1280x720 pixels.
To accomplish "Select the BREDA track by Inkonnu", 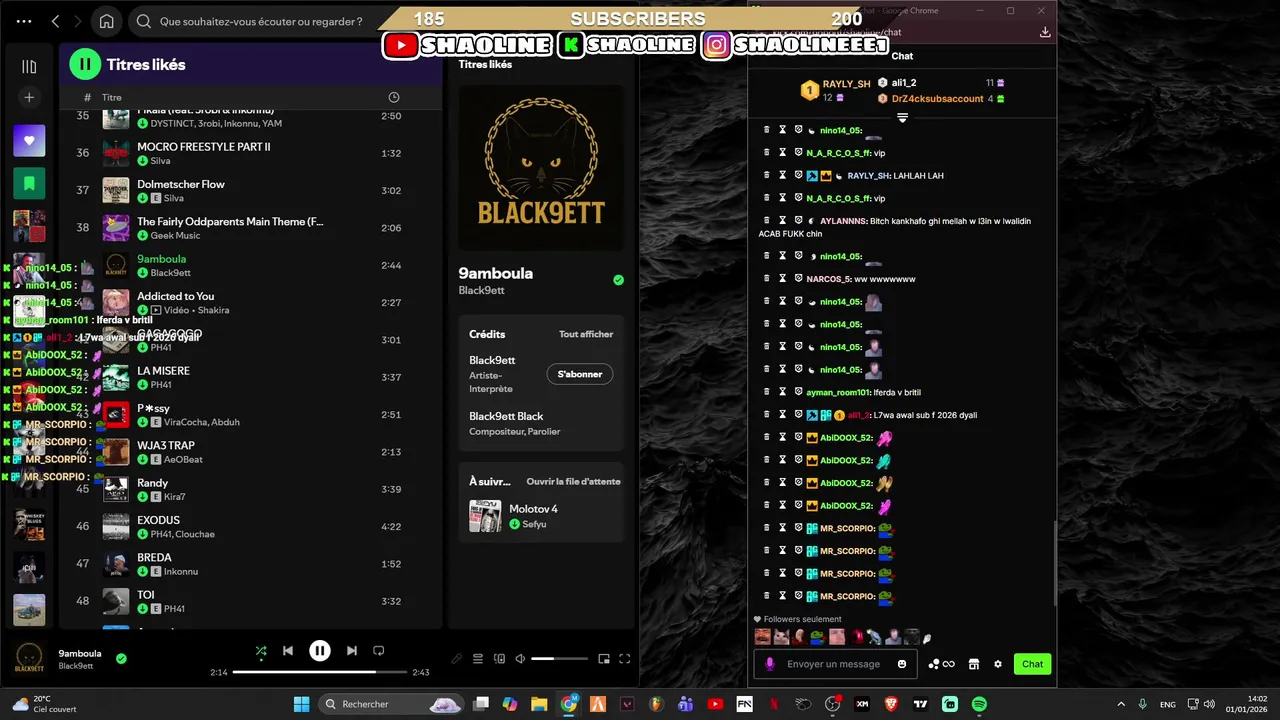I will [251, 564].
